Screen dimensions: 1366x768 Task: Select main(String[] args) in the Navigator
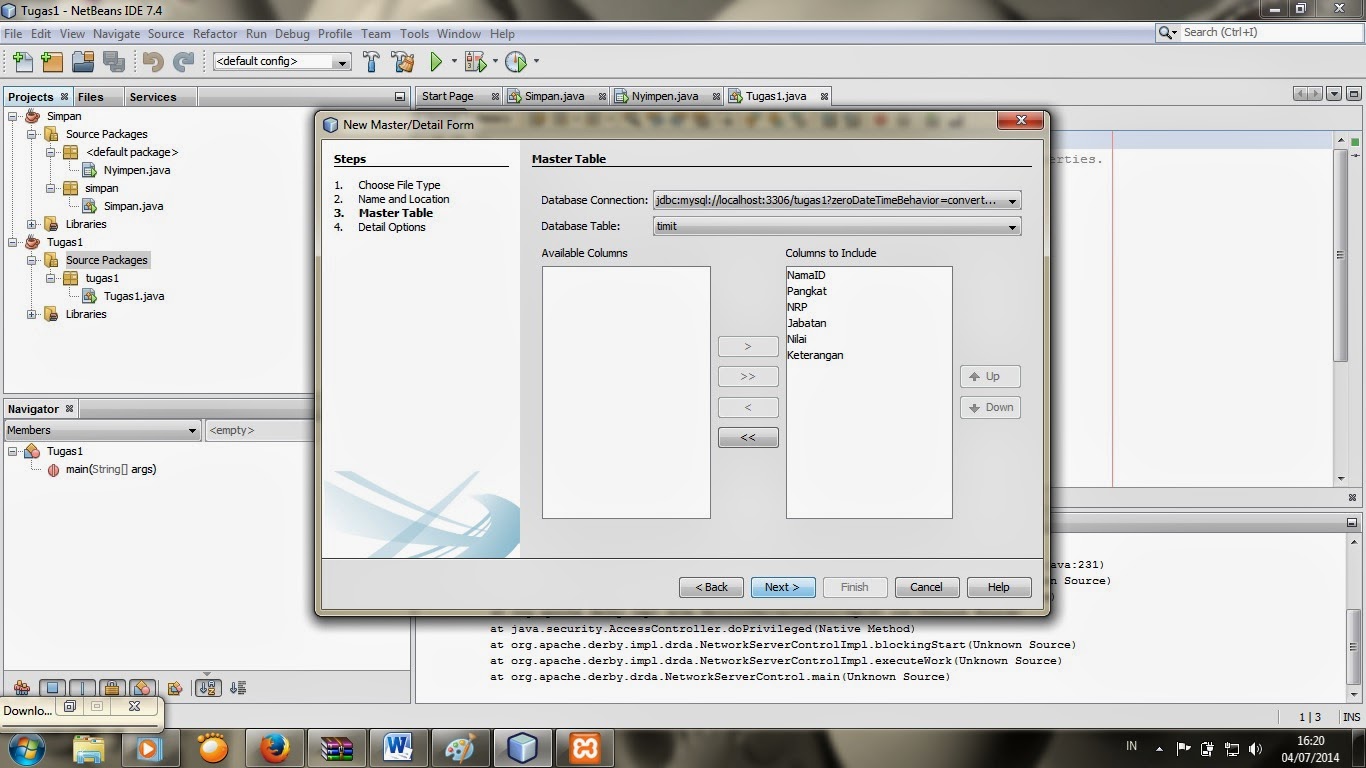tap(111, 469)
